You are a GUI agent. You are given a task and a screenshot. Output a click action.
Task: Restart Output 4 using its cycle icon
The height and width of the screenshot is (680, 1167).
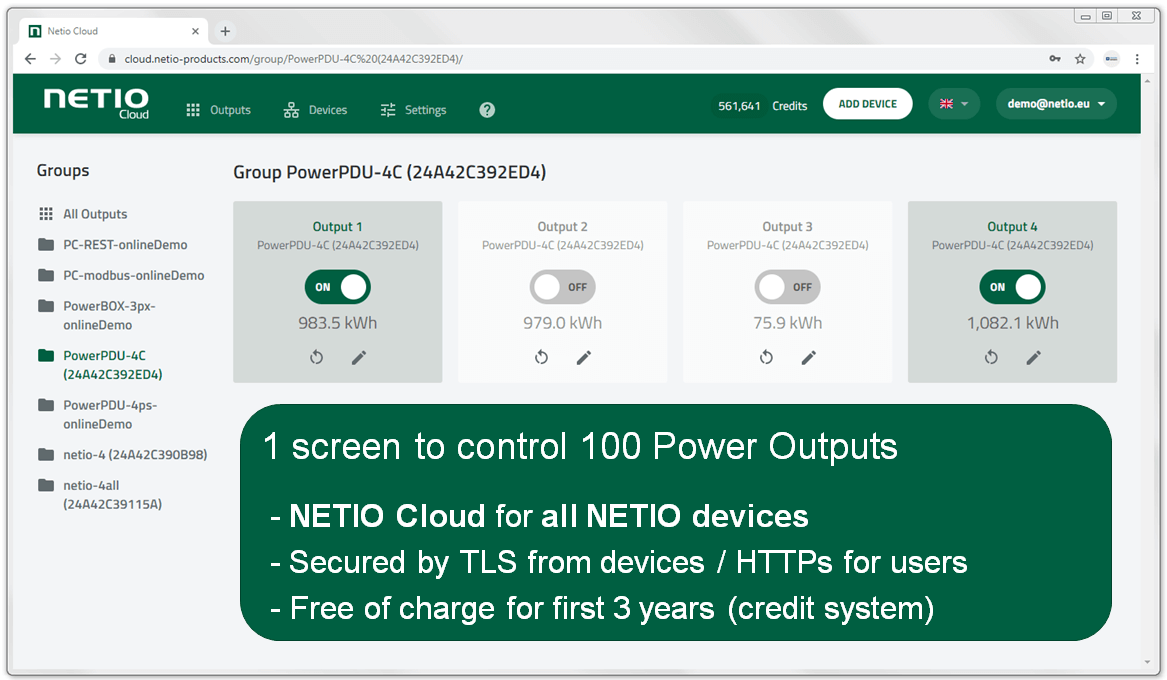point(991,358)
